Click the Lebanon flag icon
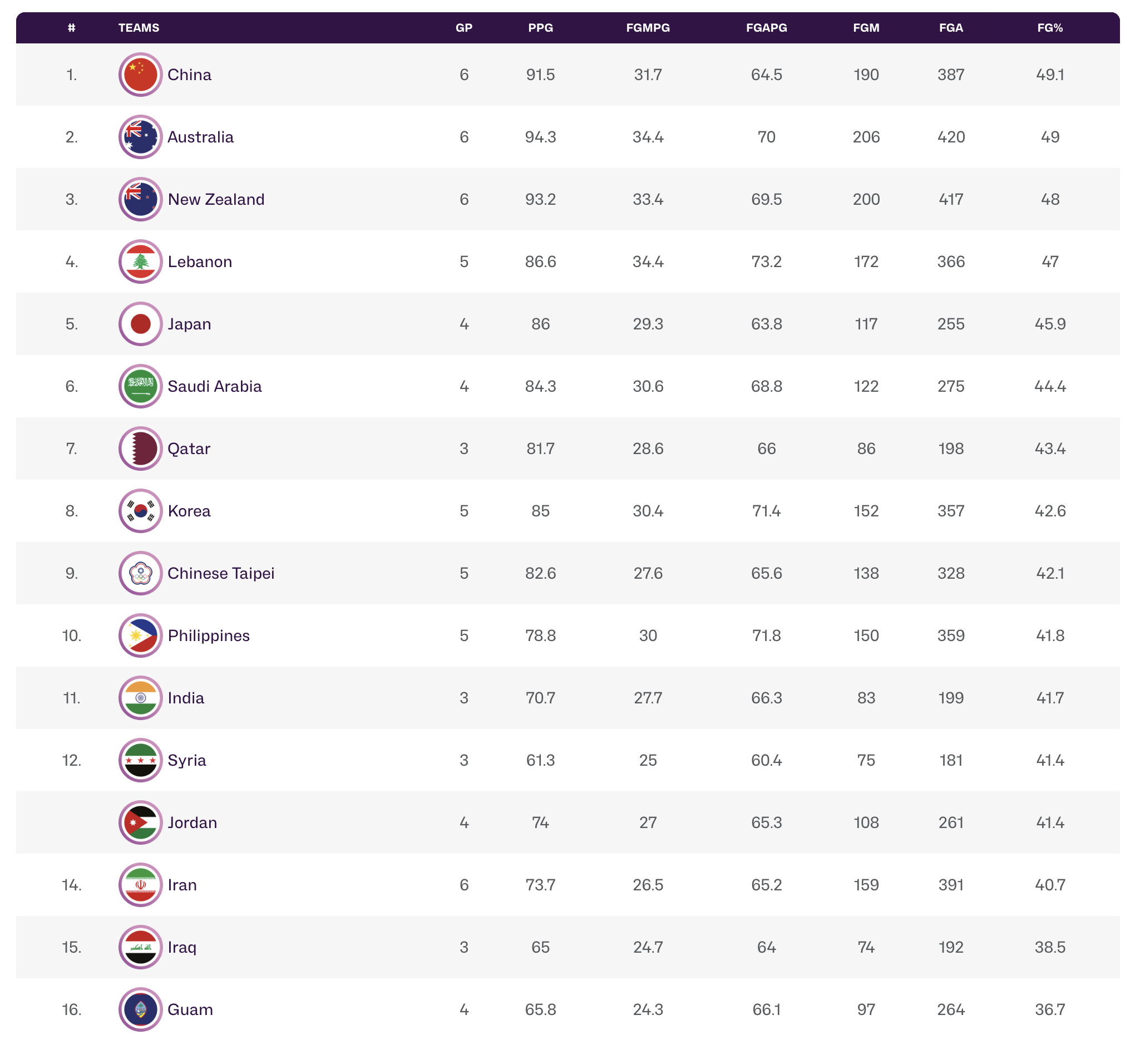The width and height of the screenshot is (1135, 1064). point(140,262)
